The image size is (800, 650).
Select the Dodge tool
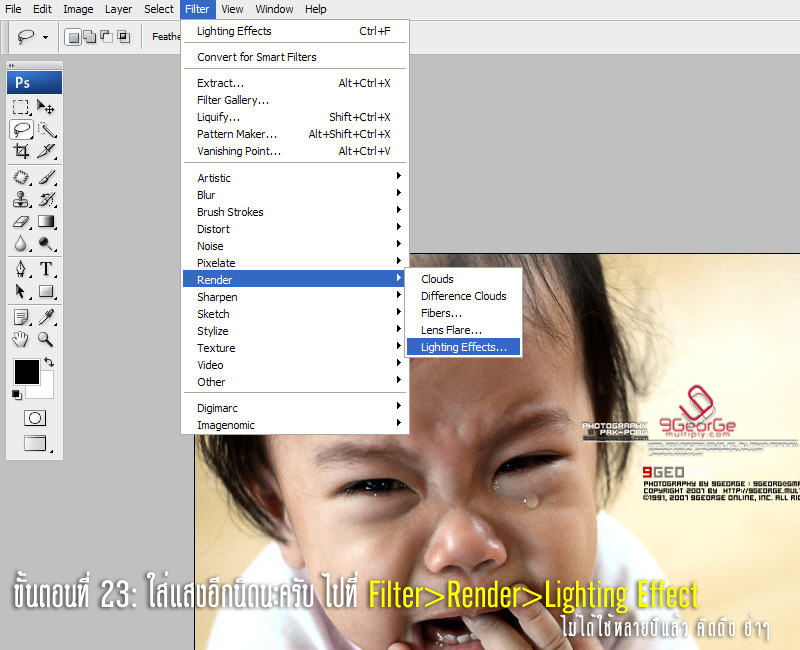pyautogui.click(x=46, y=243)
